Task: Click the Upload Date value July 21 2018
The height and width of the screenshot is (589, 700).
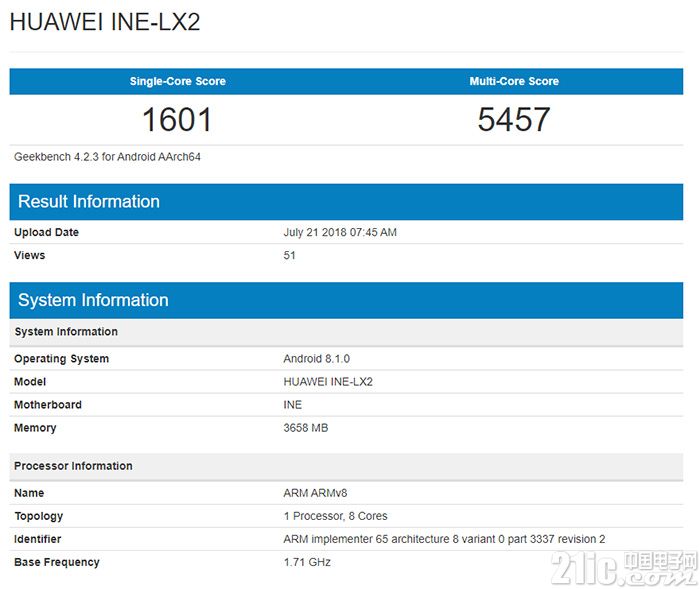Action: [x=340, y=232]
